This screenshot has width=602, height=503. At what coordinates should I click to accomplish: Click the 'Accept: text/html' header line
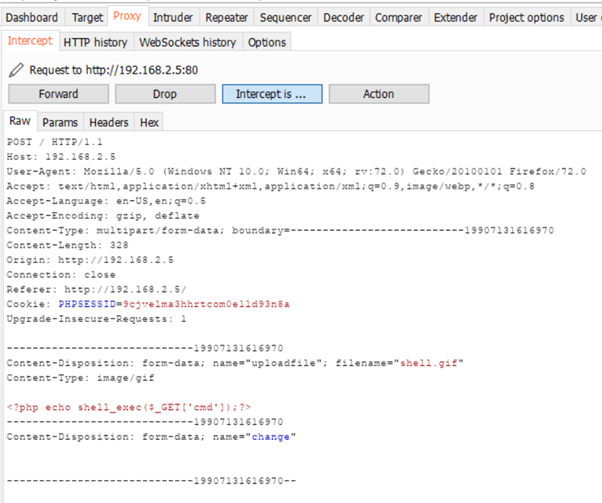pyautogui.click(x=270, y=186)
